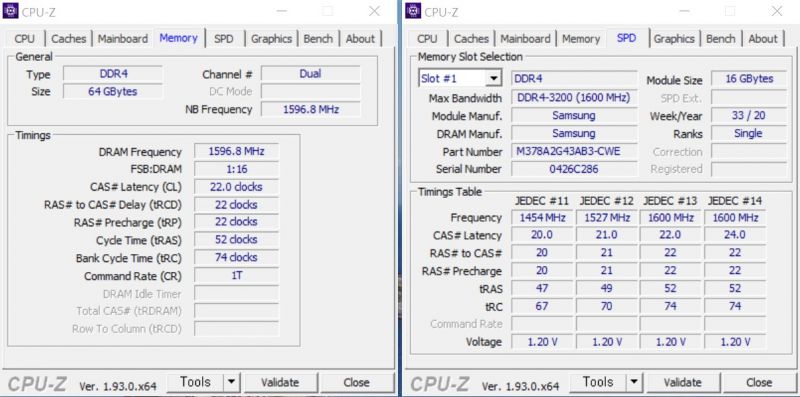Click the Bank Cycle Time 74 clocks value
The width and height of the screenshot is (800, 397).
click(x=236, y=257)
